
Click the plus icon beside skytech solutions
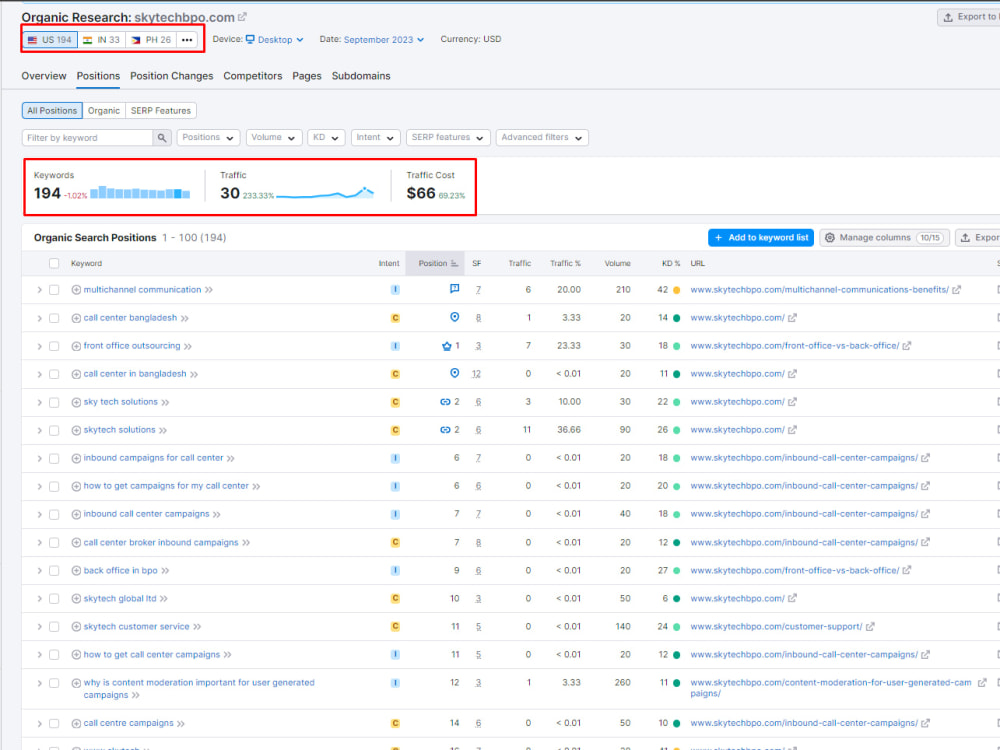(76, 430)
